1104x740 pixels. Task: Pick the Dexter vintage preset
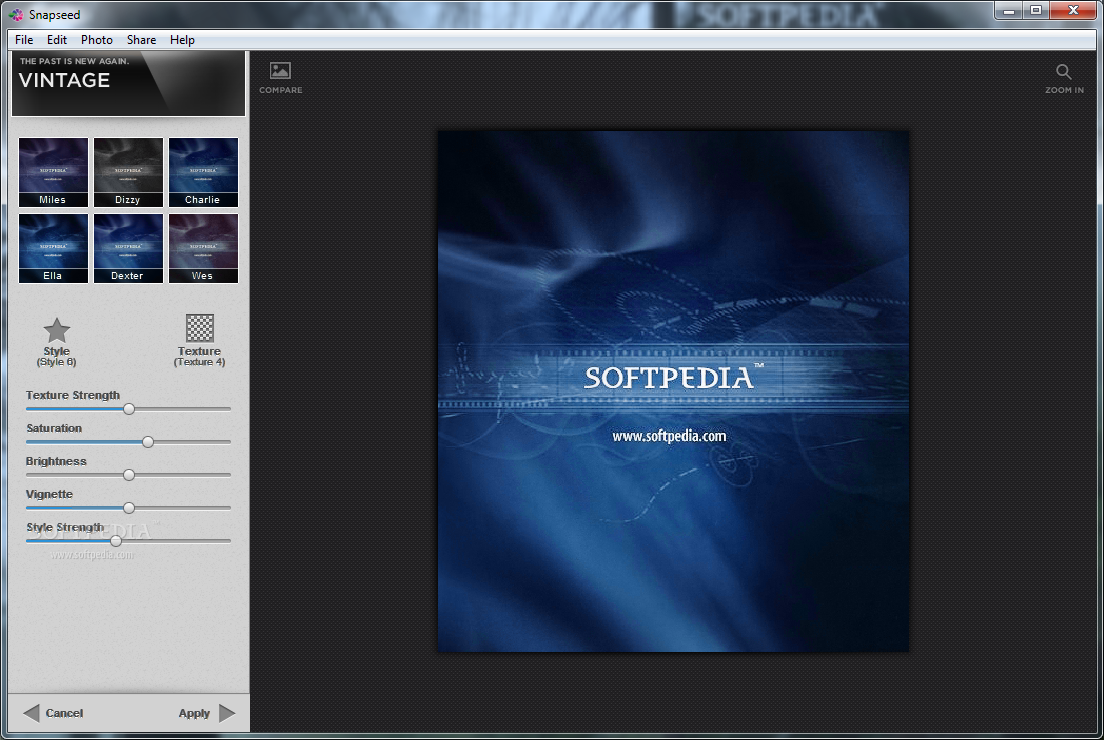point(128,248)
